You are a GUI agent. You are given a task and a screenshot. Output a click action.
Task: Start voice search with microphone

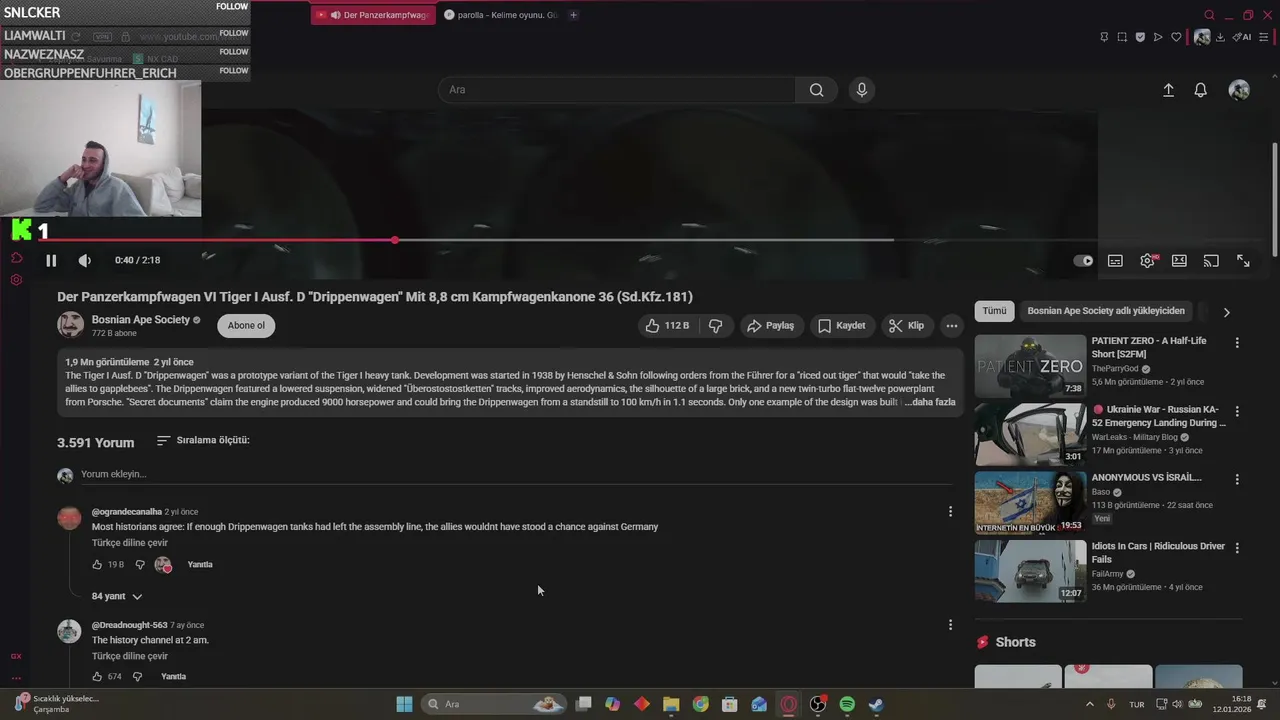click(862, 90)
